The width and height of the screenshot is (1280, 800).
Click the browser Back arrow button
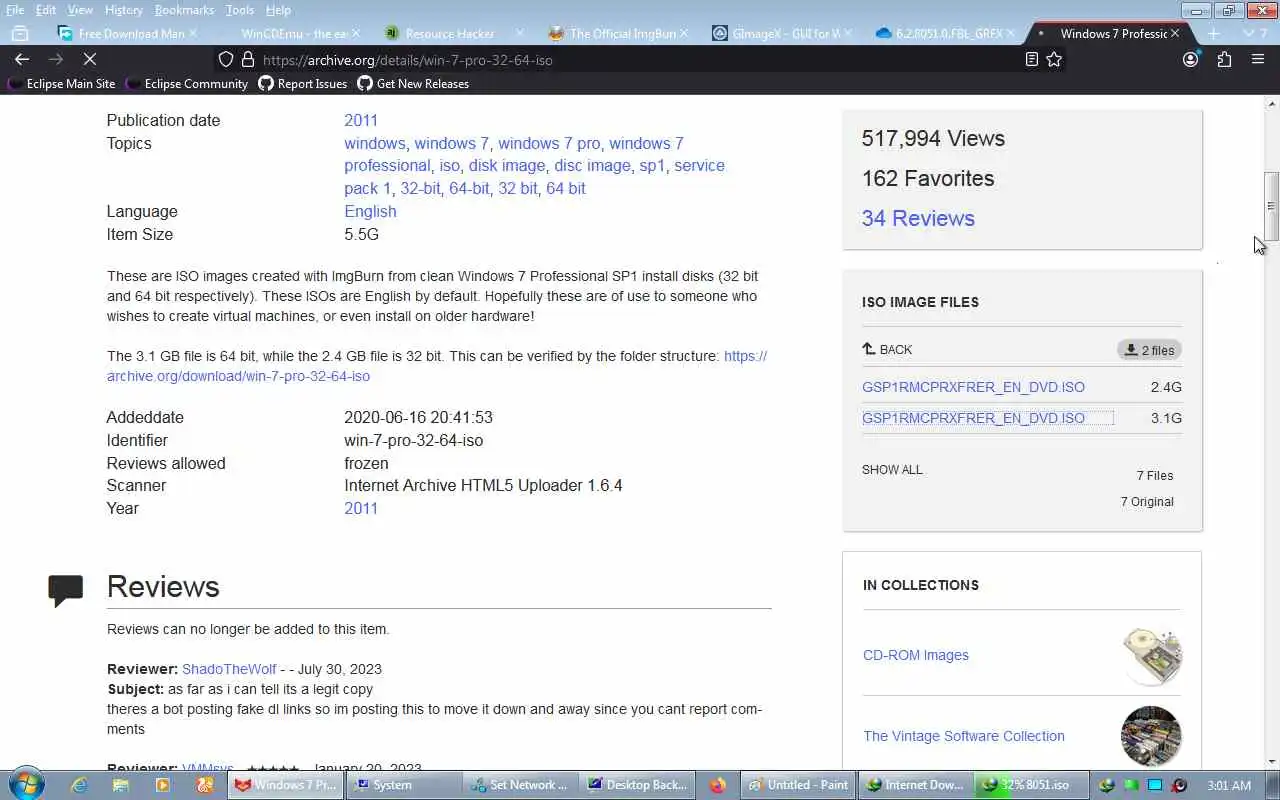tap(22, 60)
